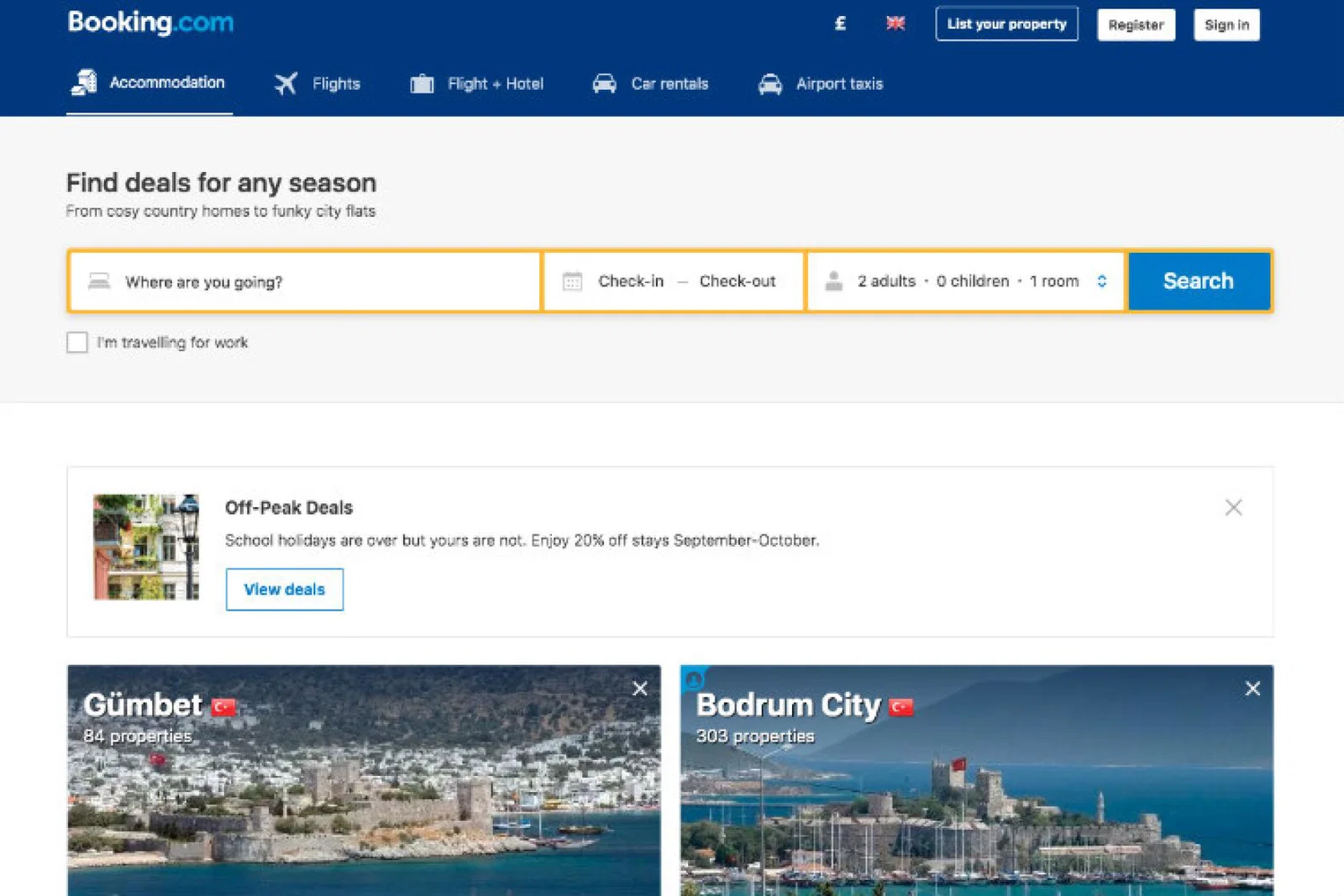This screenshot has width=1344, height=896.
Task: Open the Bodrum City destination photo
Action: pos(976,781)
